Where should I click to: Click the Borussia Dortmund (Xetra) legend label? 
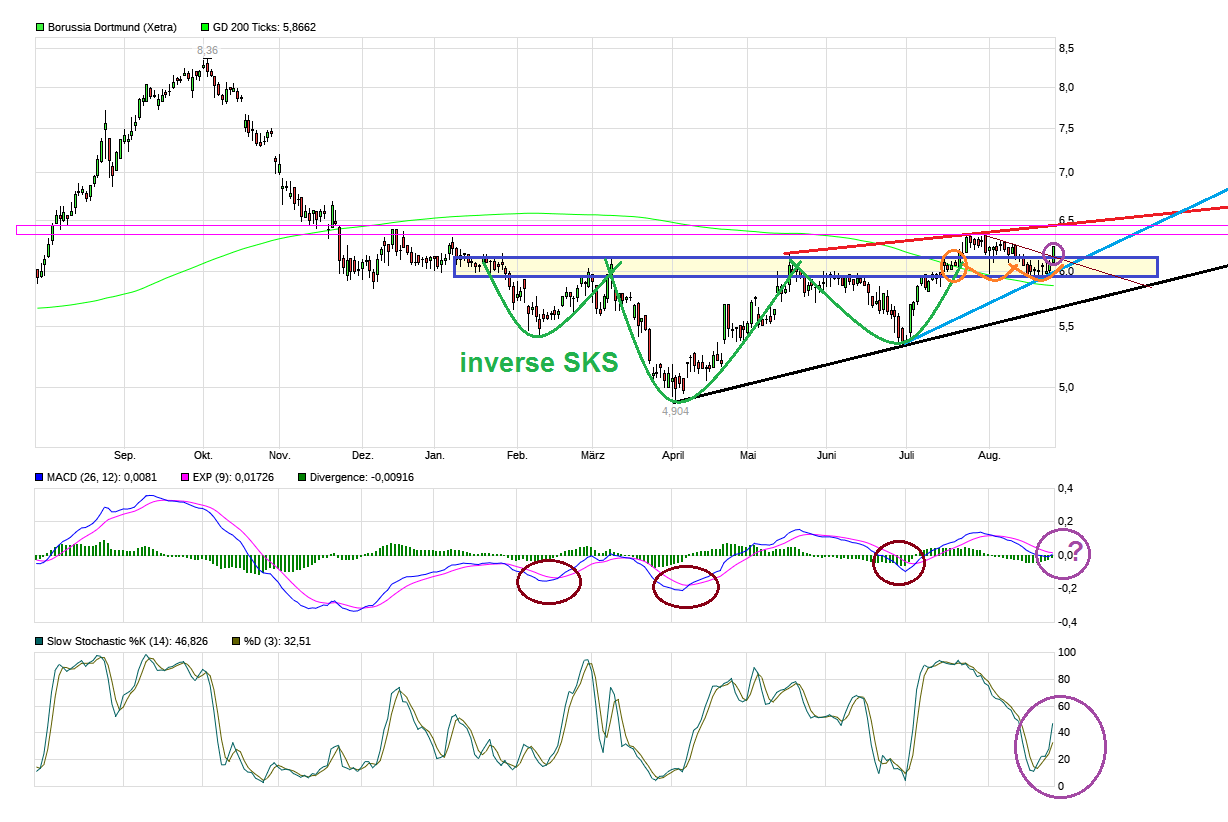tap(113, 28)
